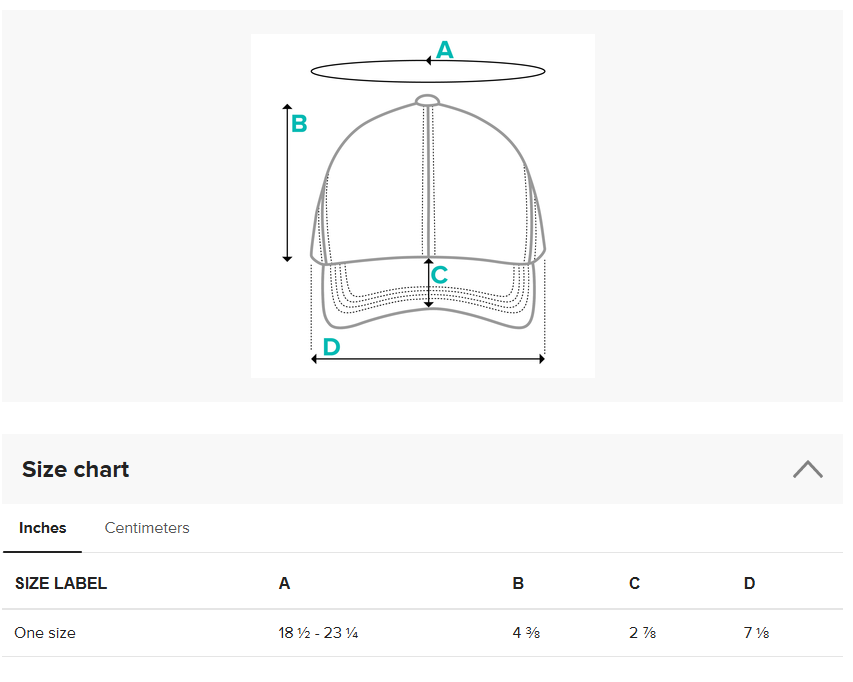Viewport: 853px width, 682px height.
Task: Click the Size chart heading
Action: coord(76,470)
